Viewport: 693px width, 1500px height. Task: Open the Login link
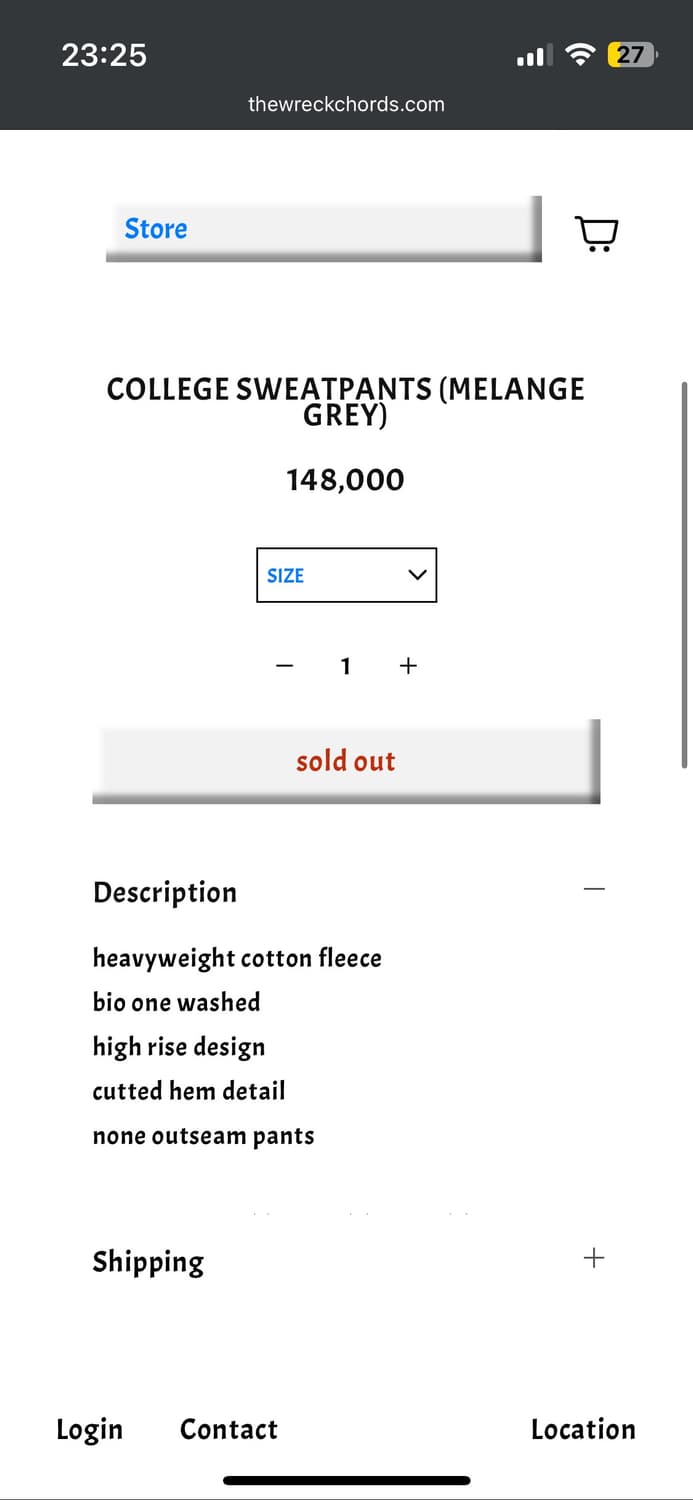(x=89, y=1430)
